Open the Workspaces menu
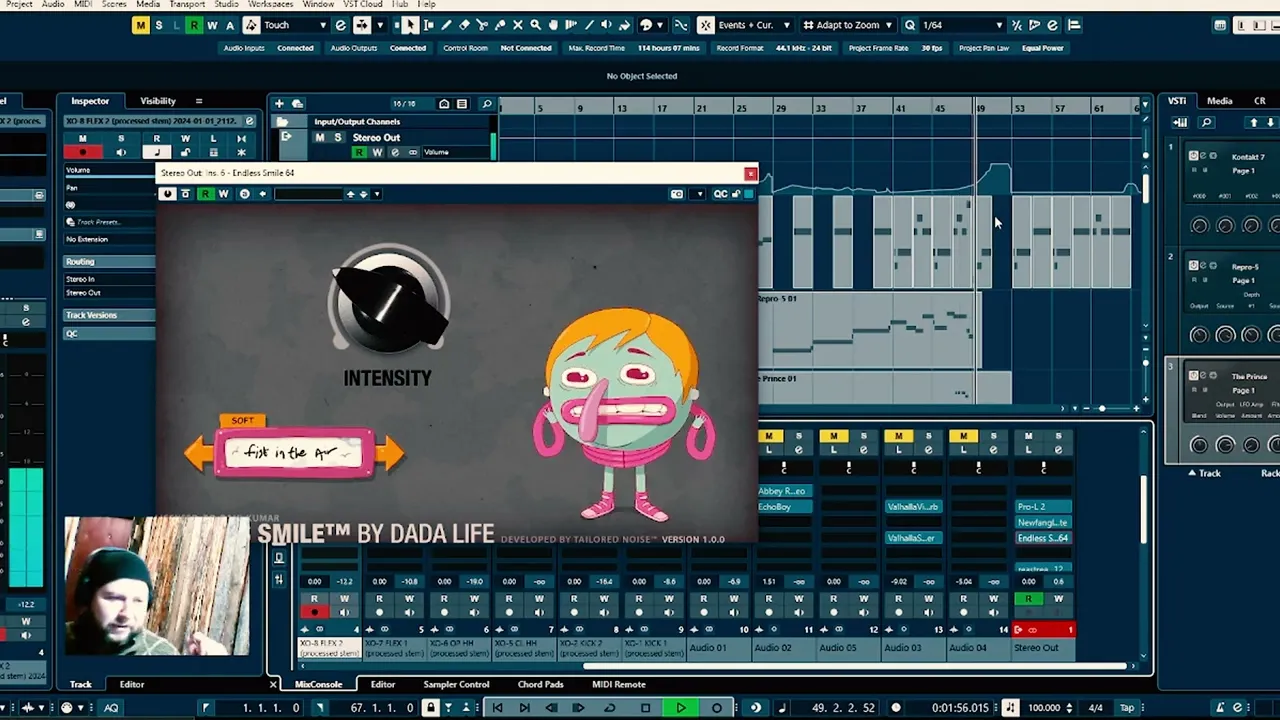Screen dimensions: 1280x720 click(270, 4)
